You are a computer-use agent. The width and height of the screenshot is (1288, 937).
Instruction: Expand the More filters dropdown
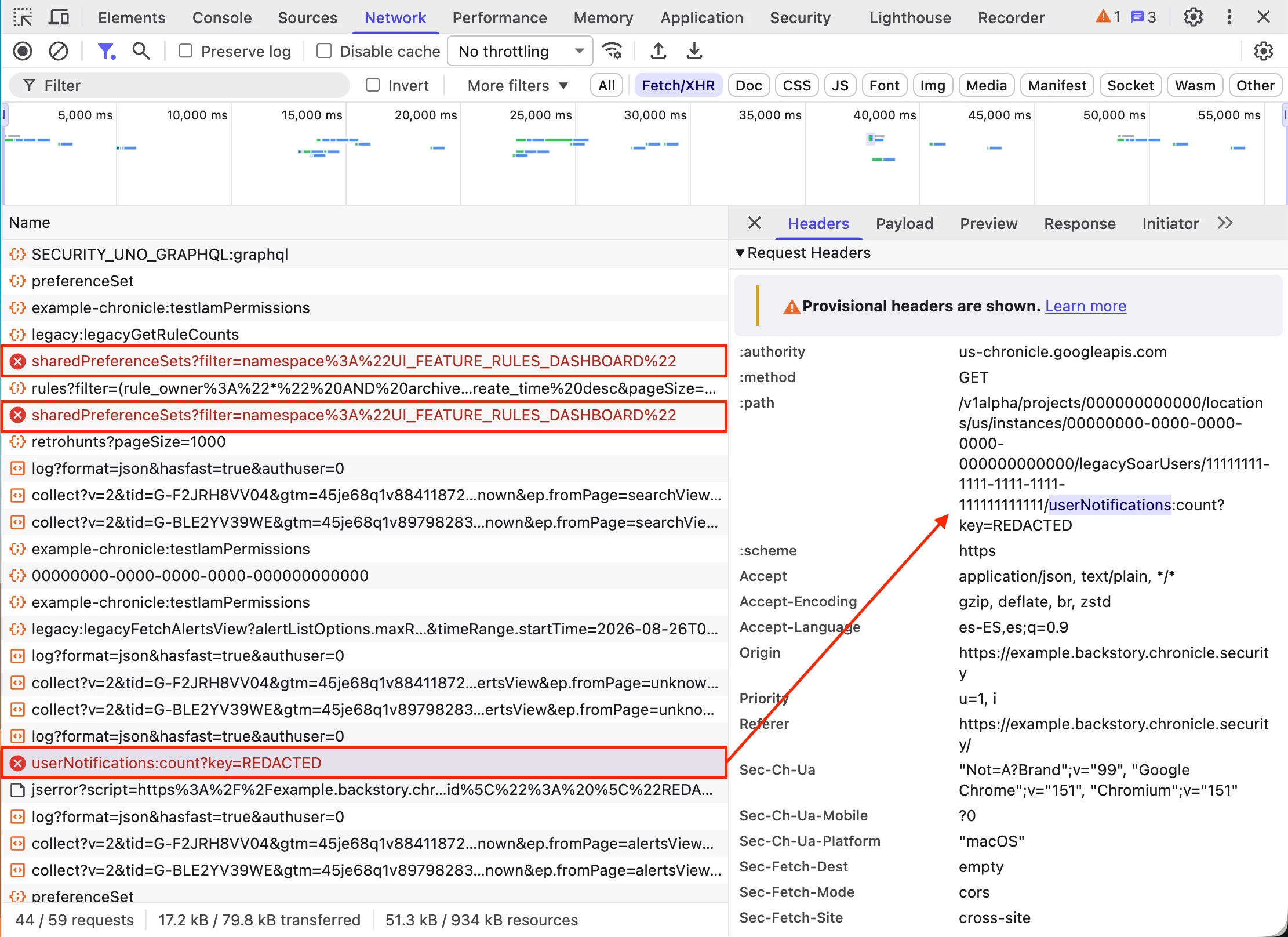518,85
